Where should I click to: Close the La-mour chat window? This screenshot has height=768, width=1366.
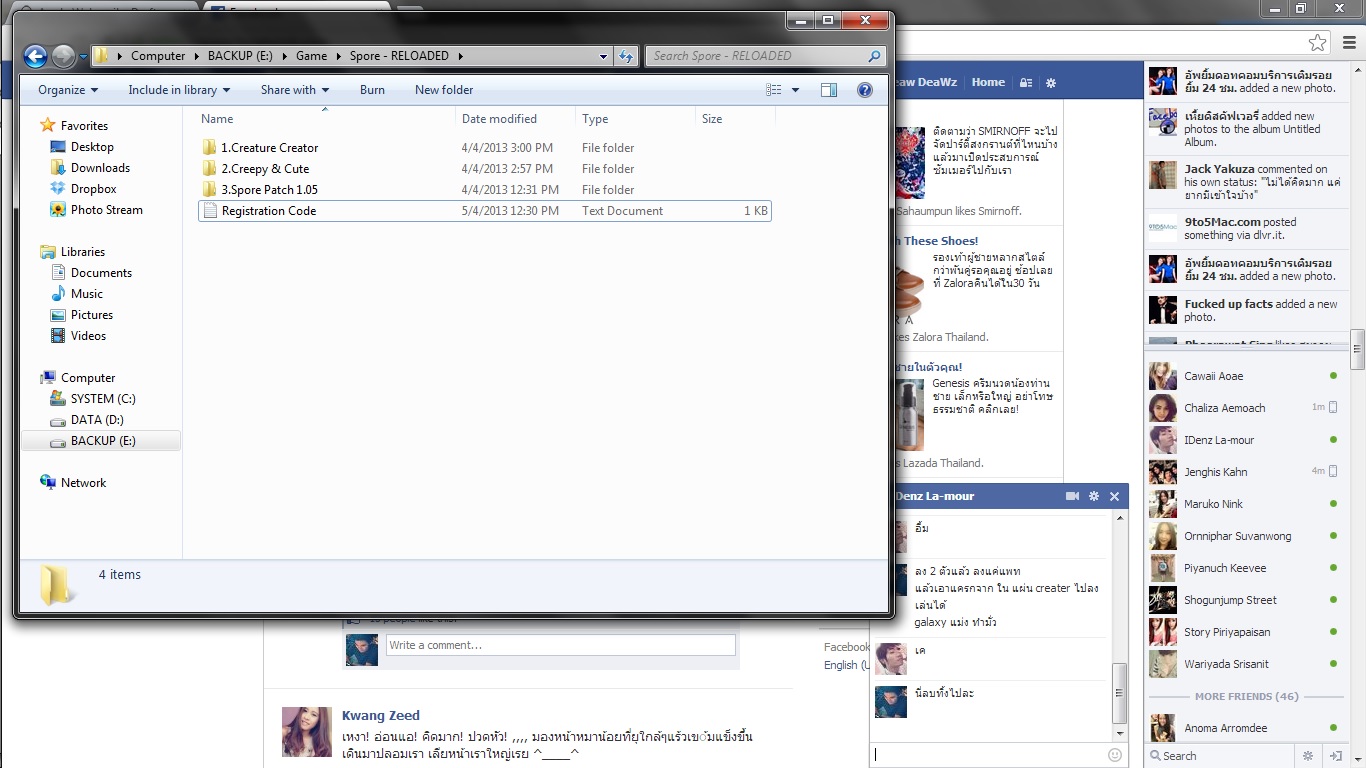point(1115,496)
